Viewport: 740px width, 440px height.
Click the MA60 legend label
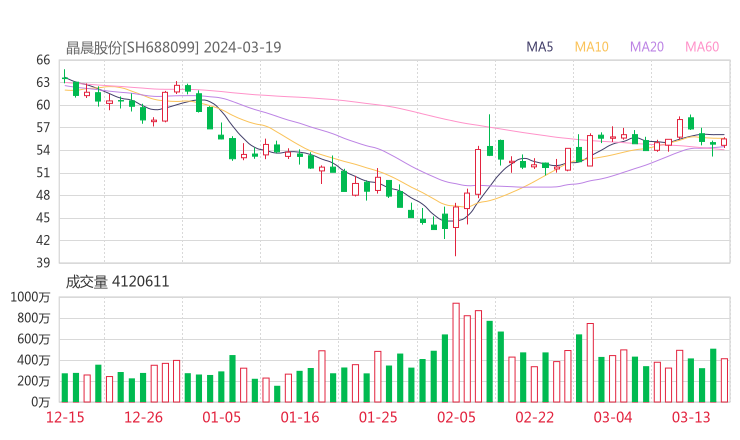pos(702,47)
